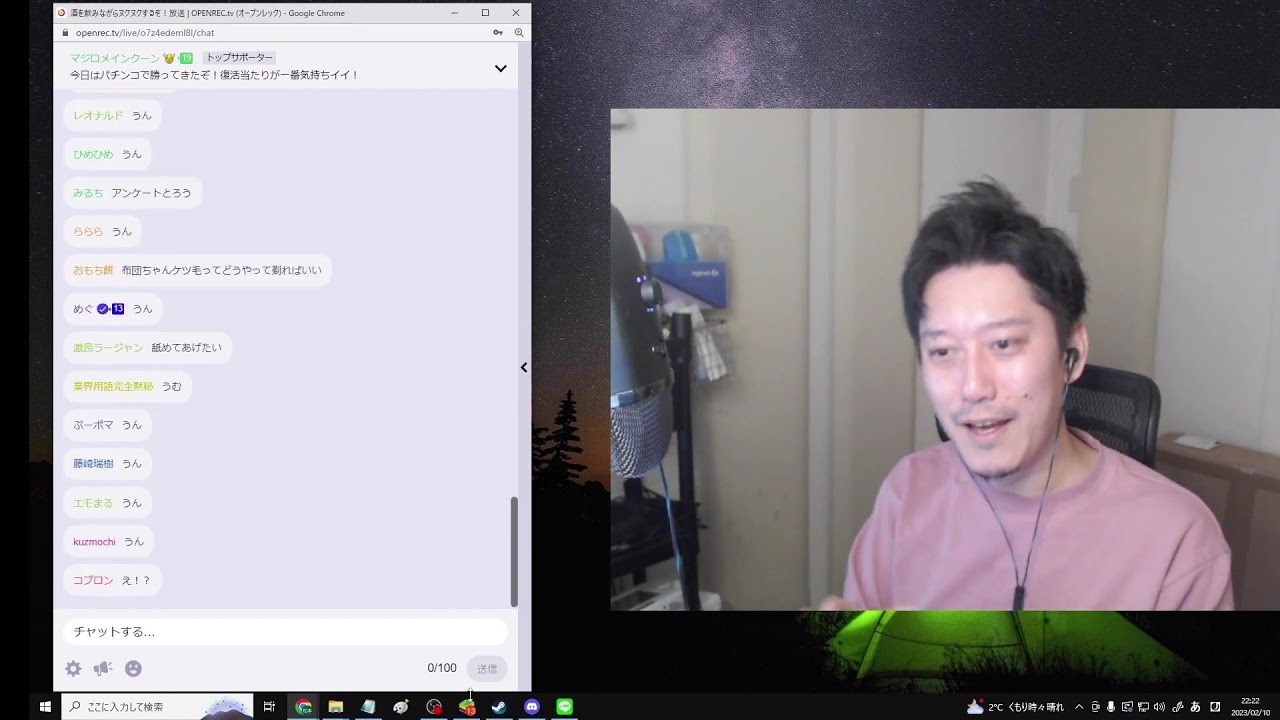Open LINE app from the taskbar
1280x720 pixels.
[x=565, y=707]
